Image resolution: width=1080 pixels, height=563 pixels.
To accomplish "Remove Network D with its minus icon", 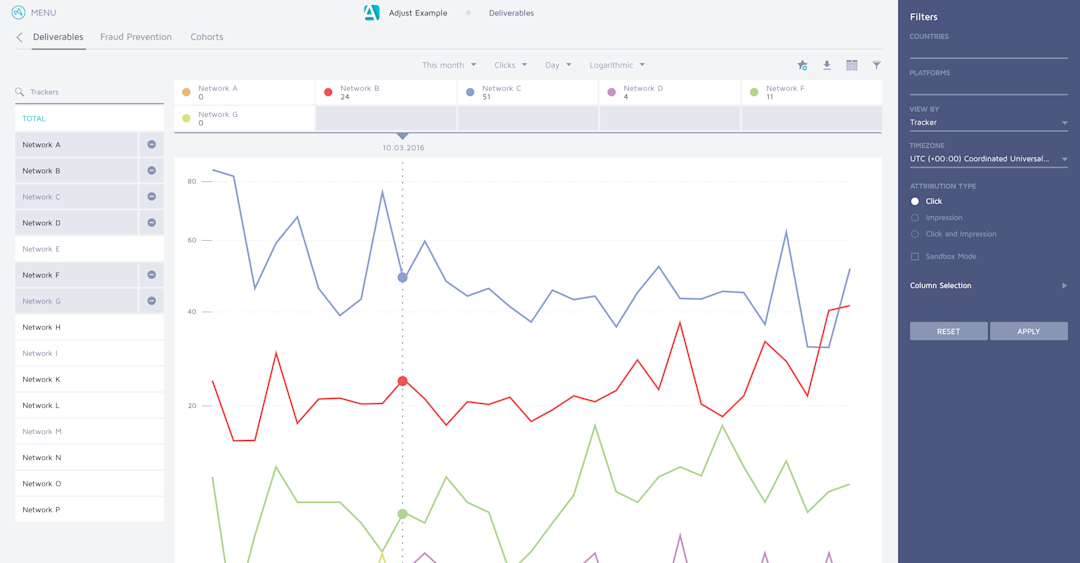I will point(152,223).
